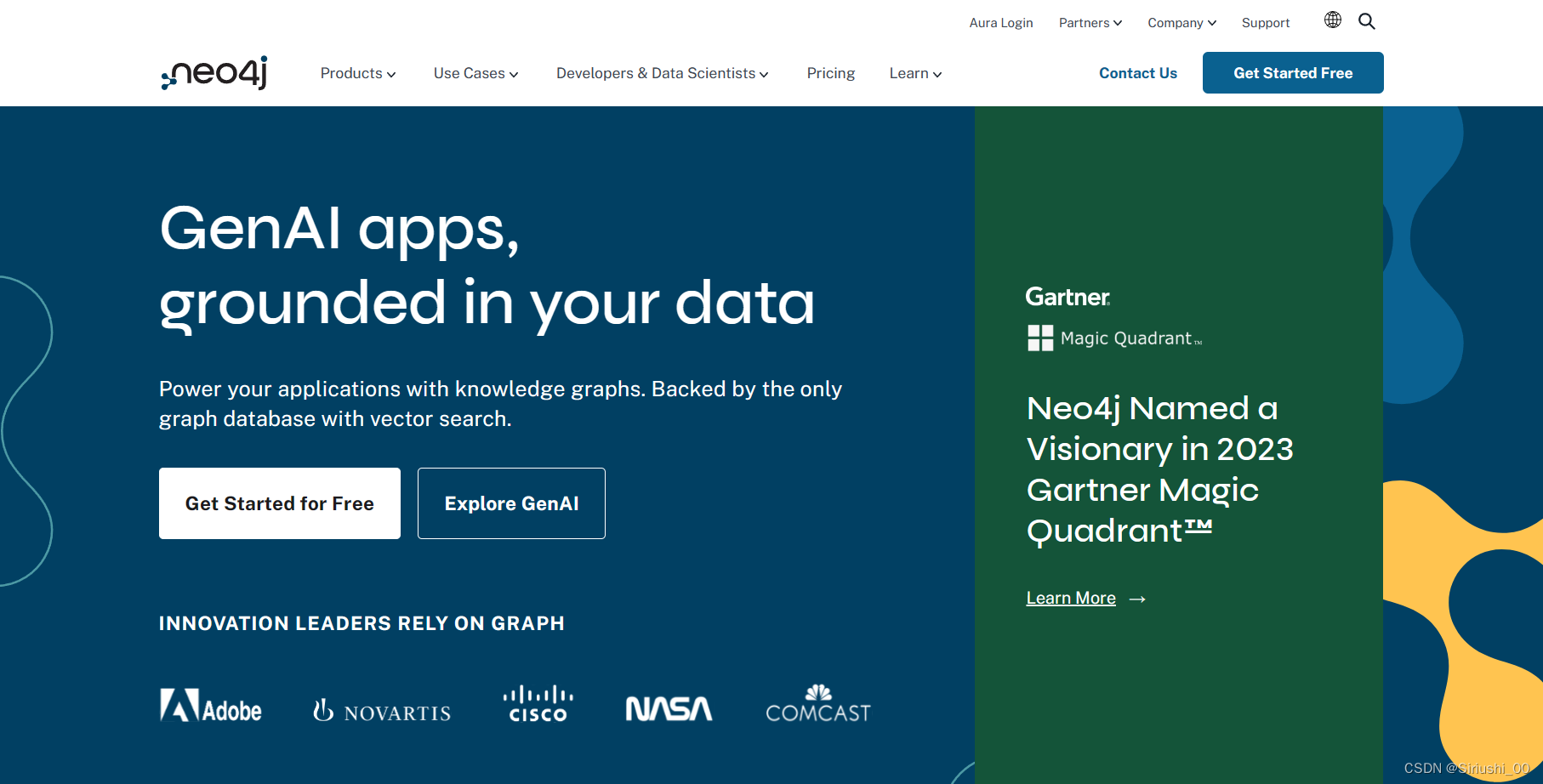This screenshot has height=784, width=1543.
Task: Open Developers & Data Scientists menu
Action: (x=663, y=73)
